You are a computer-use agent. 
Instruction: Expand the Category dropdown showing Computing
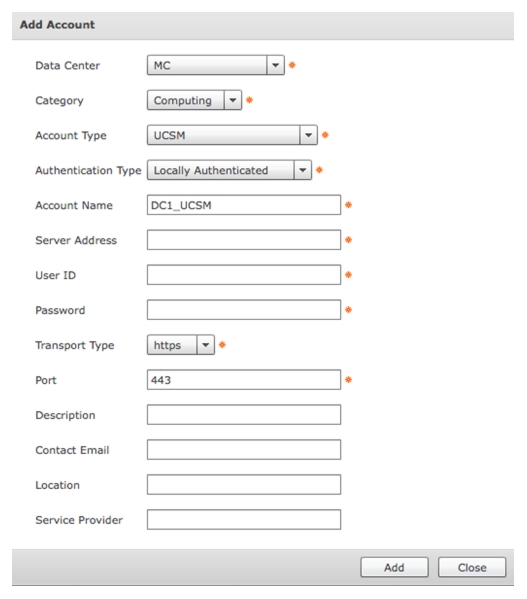[194, 100]
